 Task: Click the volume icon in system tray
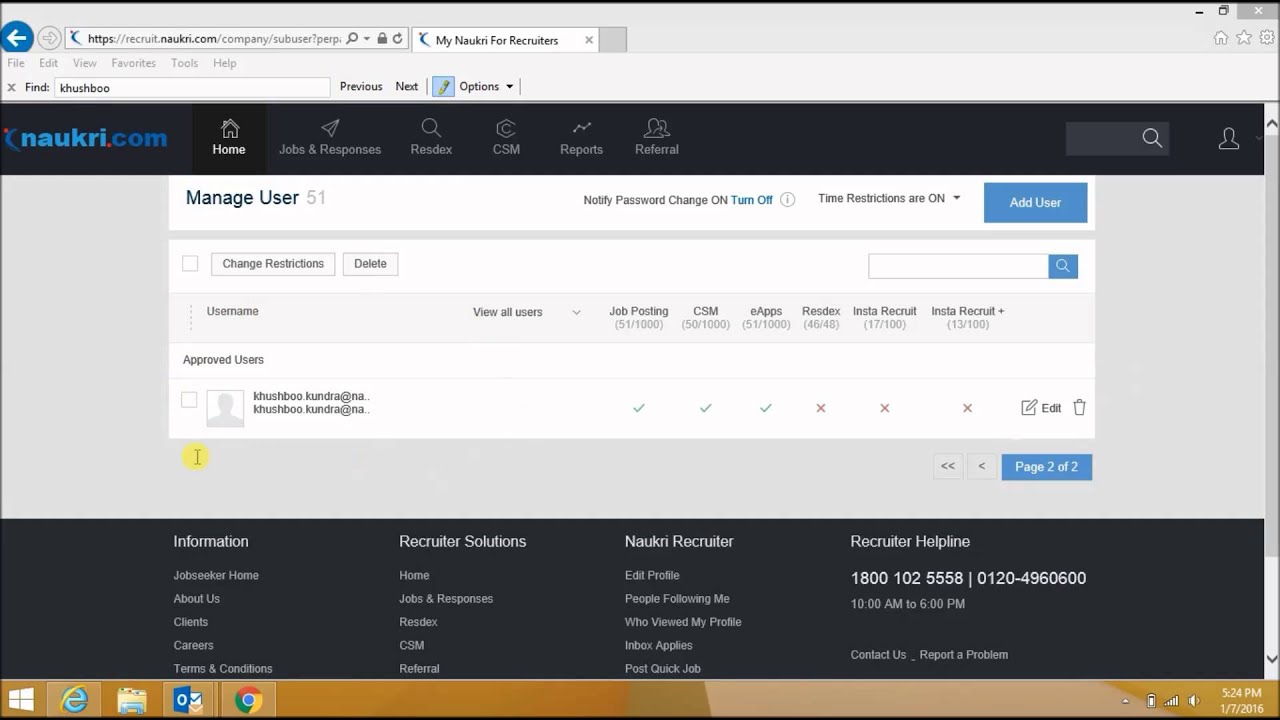1194,701
